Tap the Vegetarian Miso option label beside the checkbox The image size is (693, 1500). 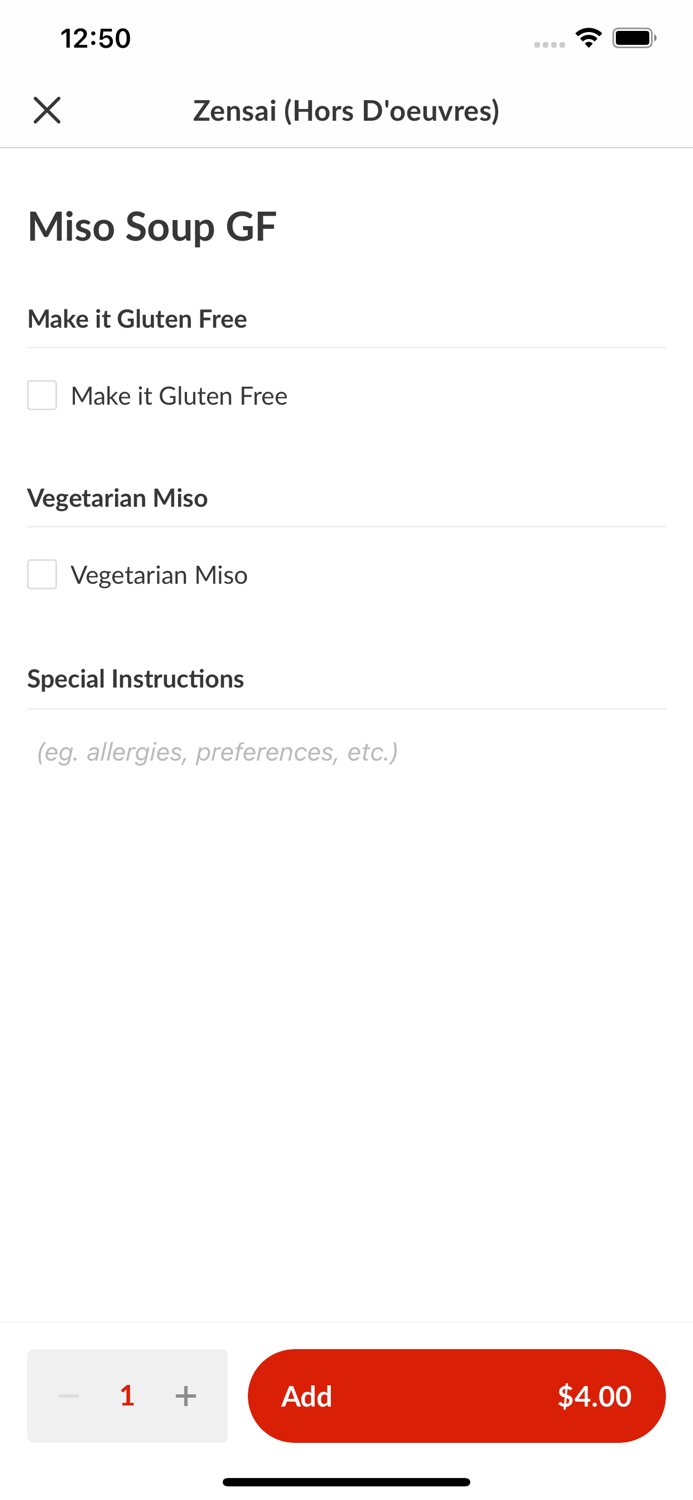tap(159, 575)
